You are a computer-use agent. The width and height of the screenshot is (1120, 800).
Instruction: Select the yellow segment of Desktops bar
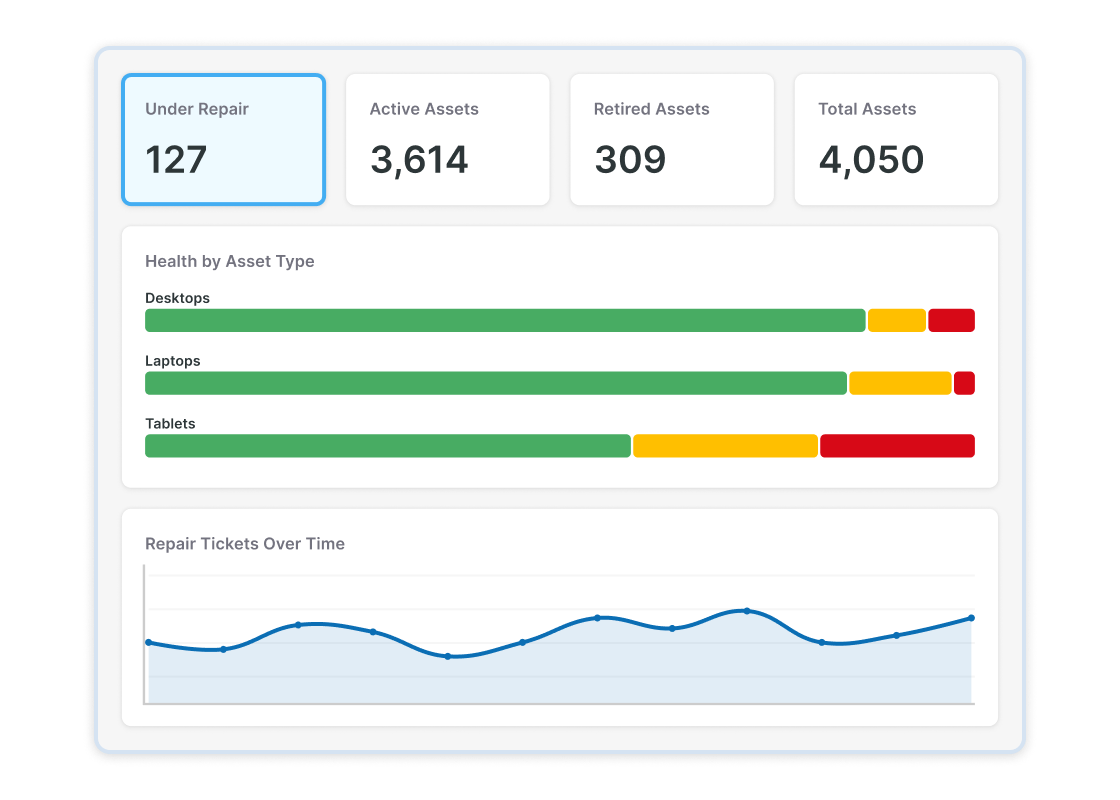pos(896,320)
